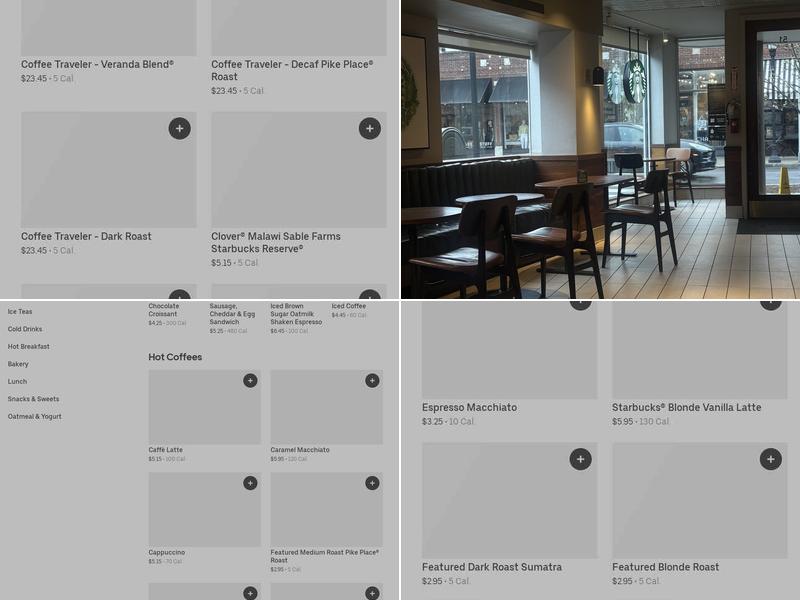
Task: Open Coffee Traveler - Veranda Blend item
Action: point(97,64)
